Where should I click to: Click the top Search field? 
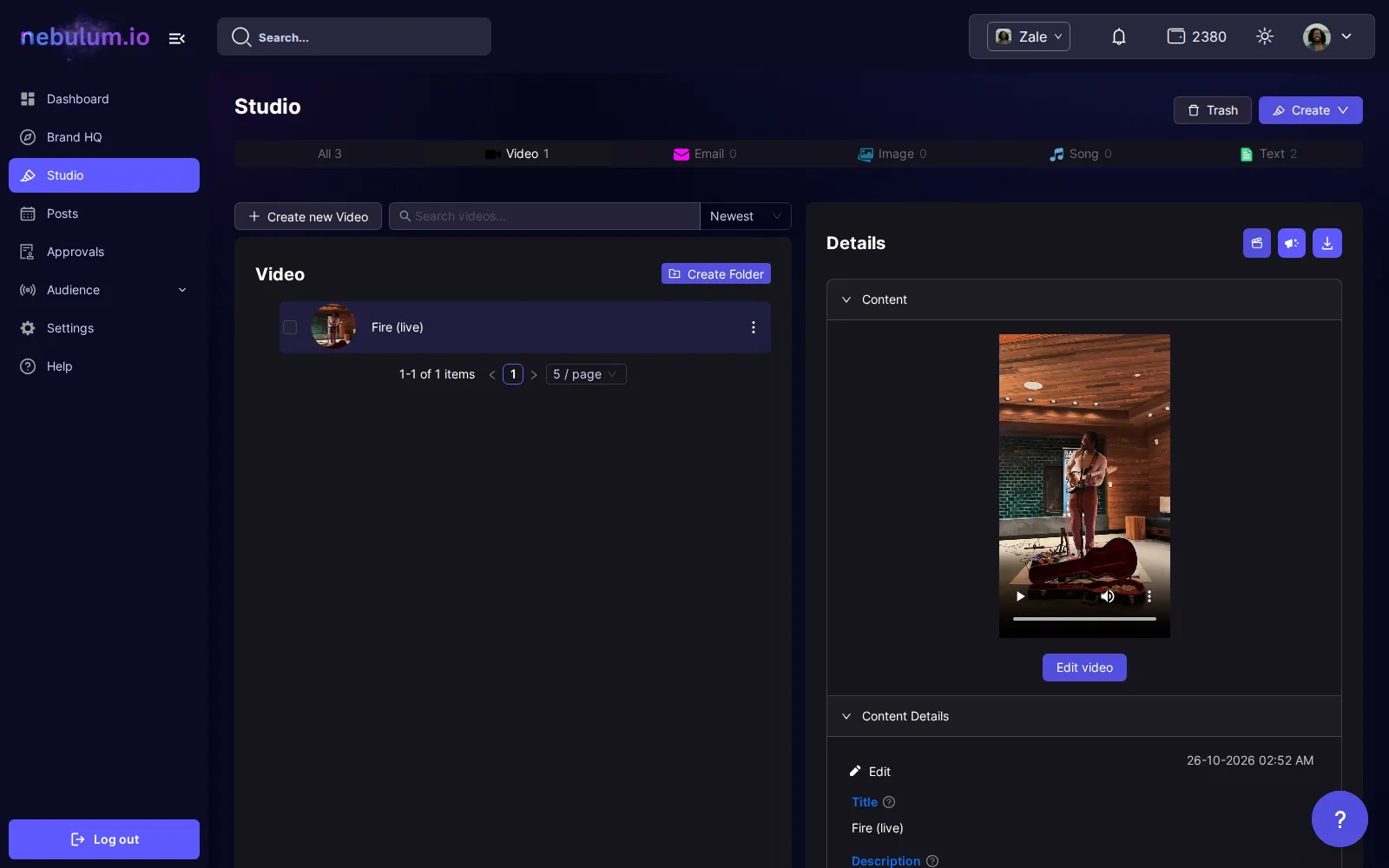(x=354, y=36)
